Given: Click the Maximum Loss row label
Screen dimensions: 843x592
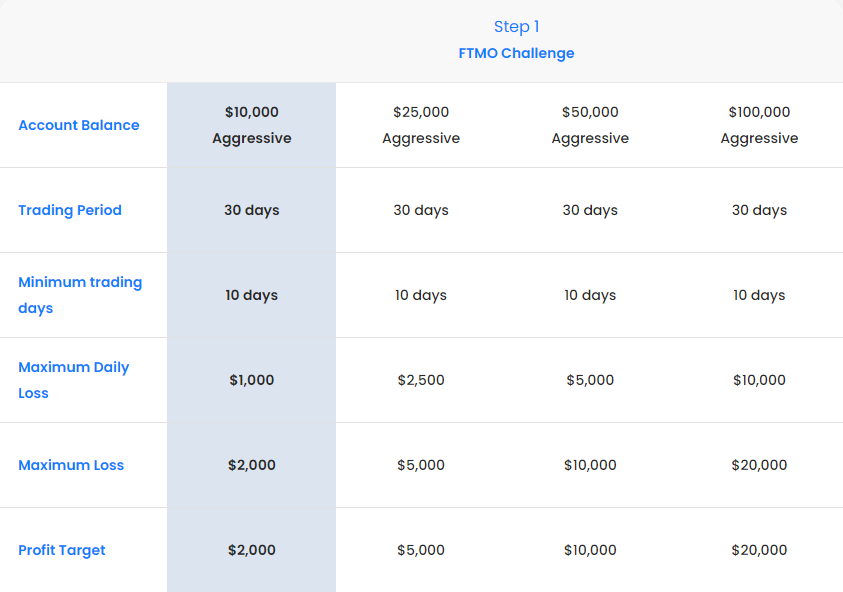Looking at the screenshot, I should tap(71, 465).
